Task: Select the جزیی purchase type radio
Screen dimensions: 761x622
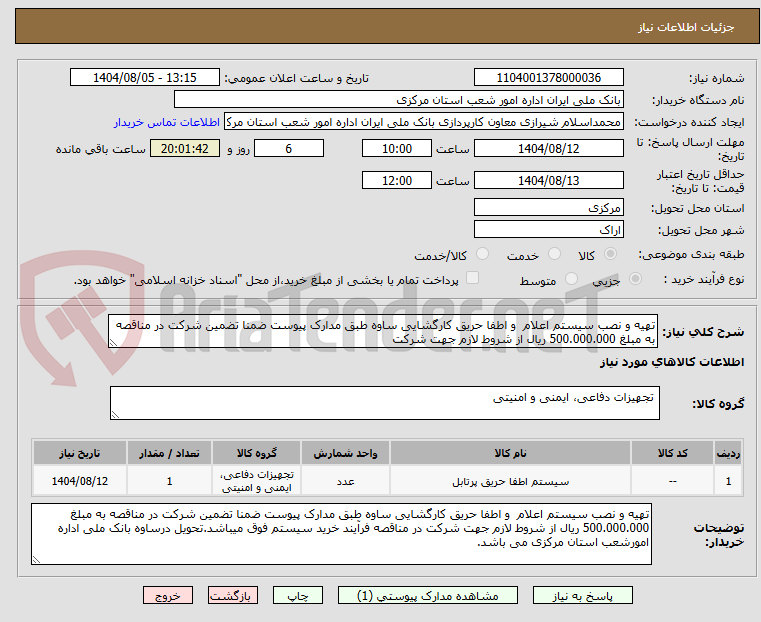Action: click(x=635, y=278)
